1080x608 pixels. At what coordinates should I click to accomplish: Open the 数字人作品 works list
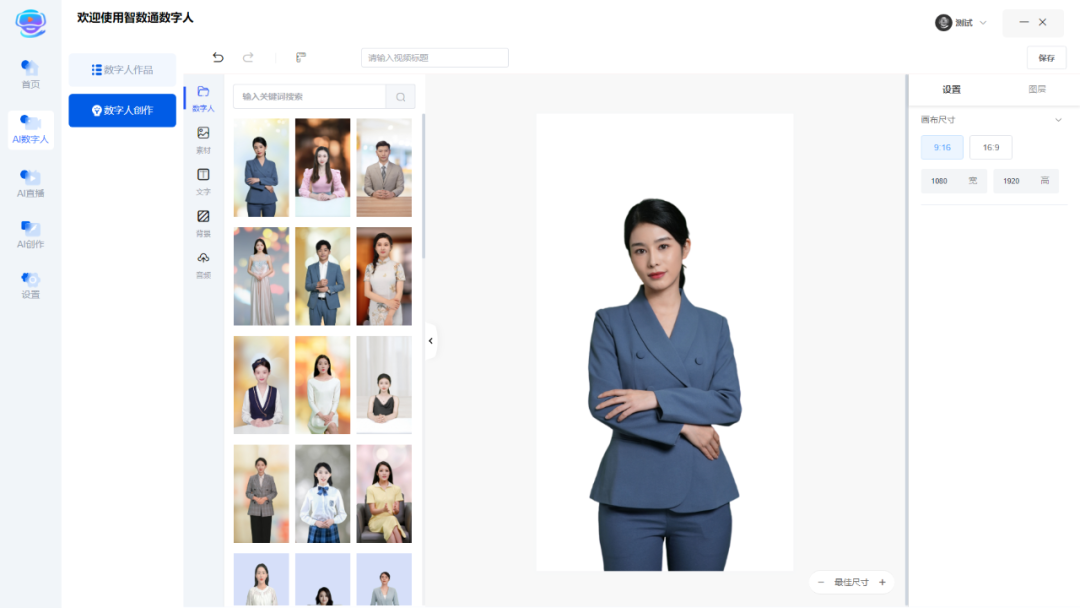[122, 70]
